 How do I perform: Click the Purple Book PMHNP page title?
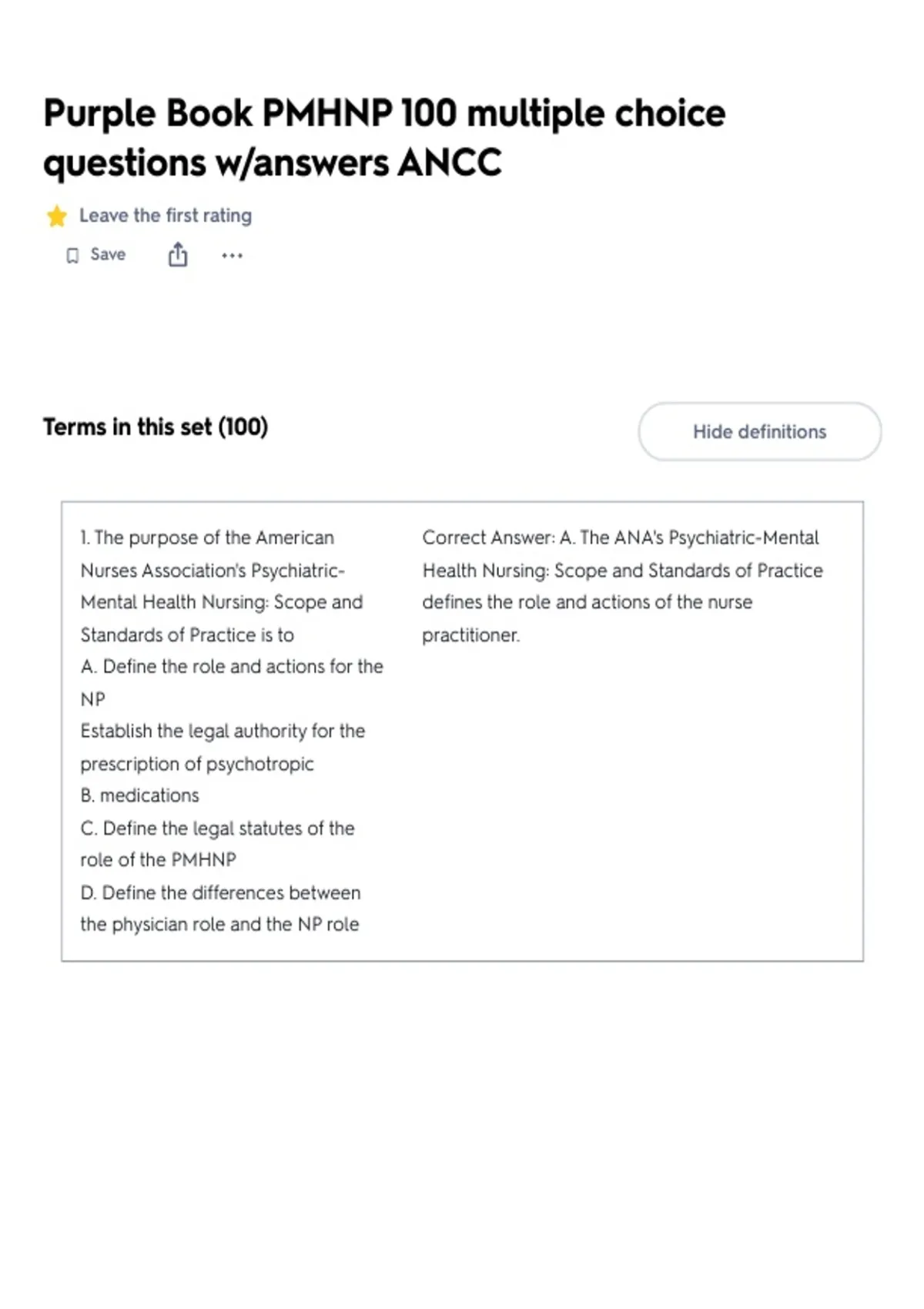click(384, 138)
